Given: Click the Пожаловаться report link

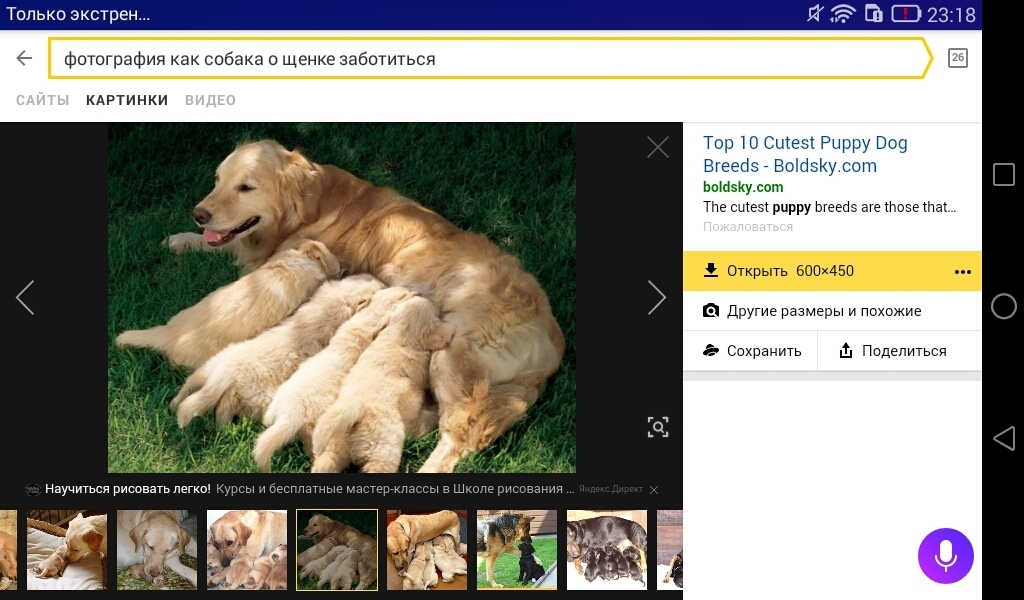Looking at the screenshot, I should click(x=747, y=227).
